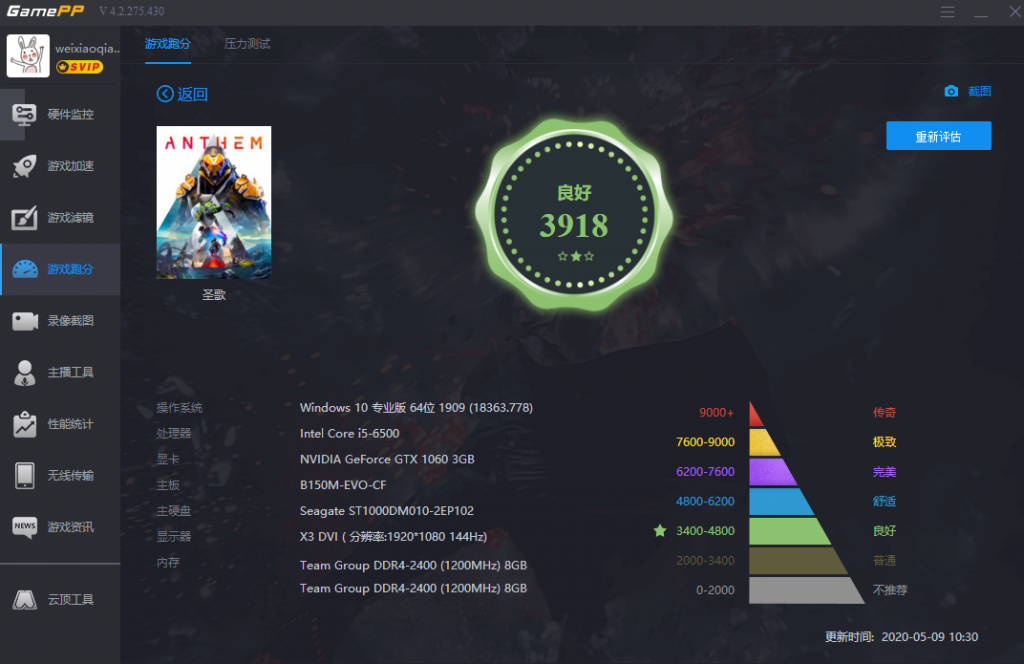Open the 录像截图 camcorder icon

25,321
